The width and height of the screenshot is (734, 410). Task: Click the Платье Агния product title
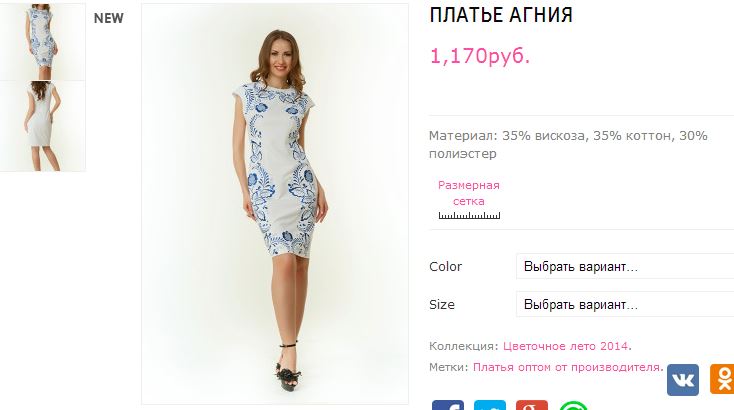pos(501,15)
